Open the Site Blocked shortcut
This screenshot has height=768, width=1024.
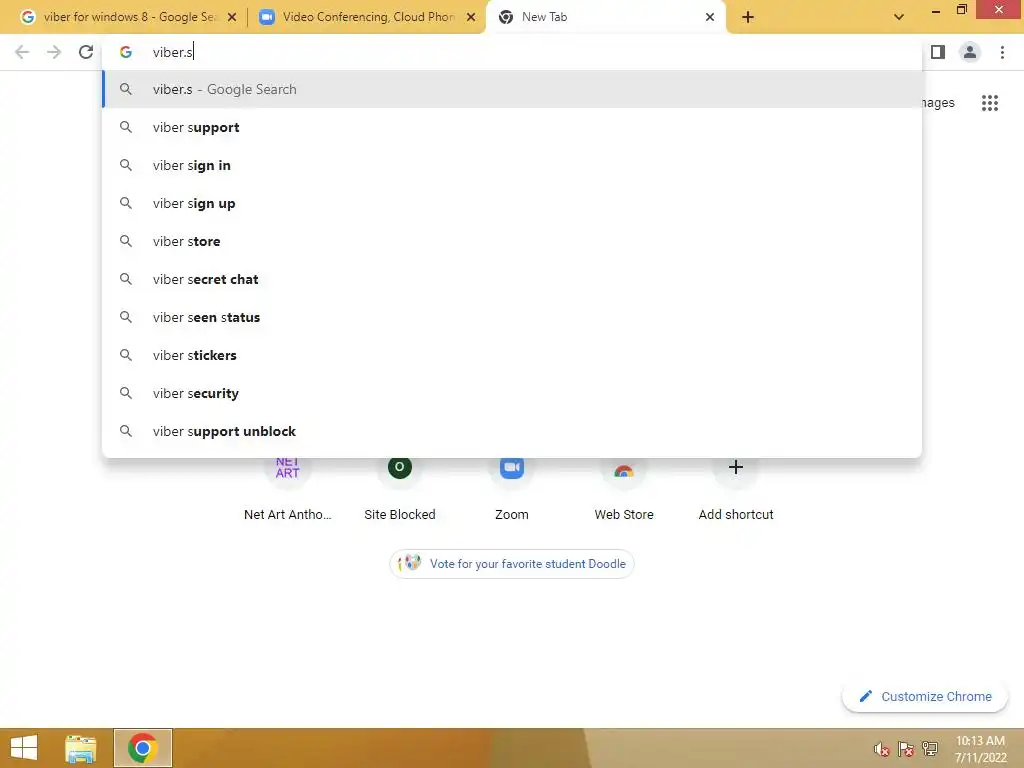tap(400, 487)
